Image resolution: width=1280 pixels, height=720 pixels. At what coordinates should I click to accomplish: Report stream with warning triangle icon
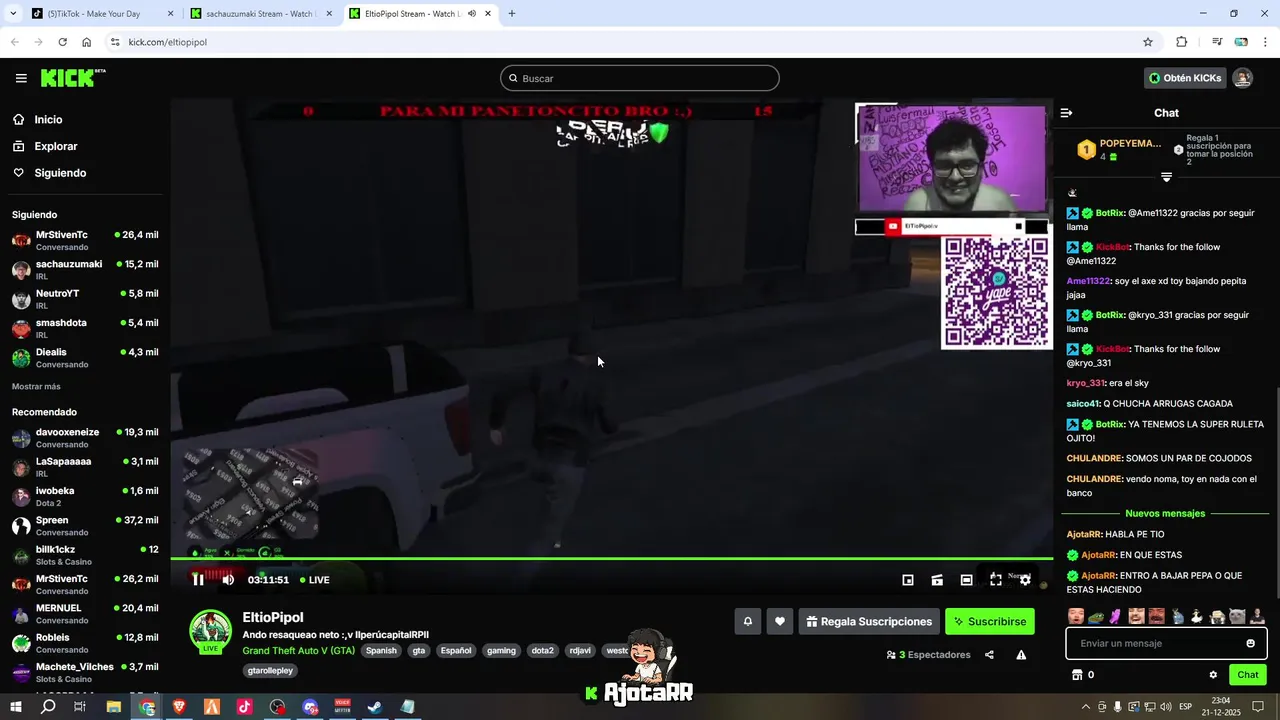(1021, 655)
